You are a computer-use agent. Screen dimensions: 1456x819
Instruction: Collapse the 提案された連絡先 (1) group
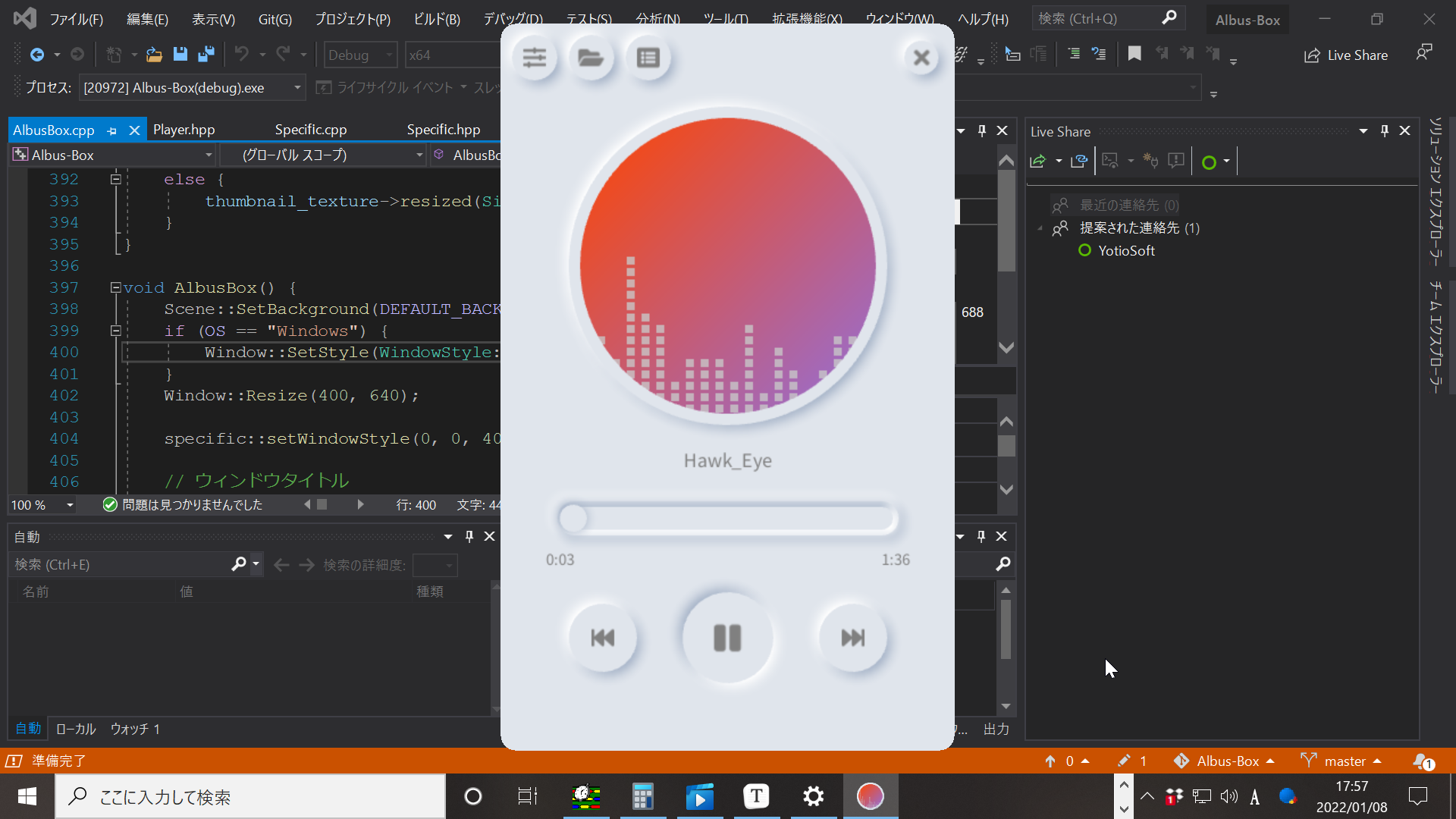1040,228
